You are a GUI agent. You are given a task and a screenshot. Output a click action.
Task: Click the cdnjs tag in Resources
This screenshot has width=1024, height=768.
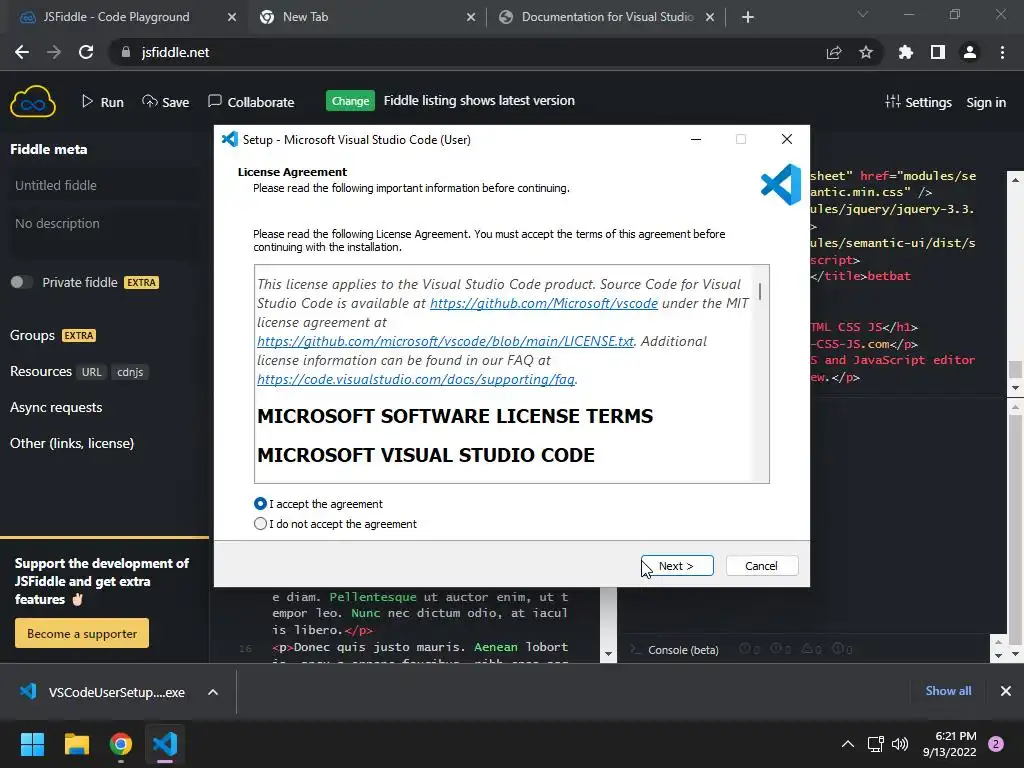coord(130,372)
